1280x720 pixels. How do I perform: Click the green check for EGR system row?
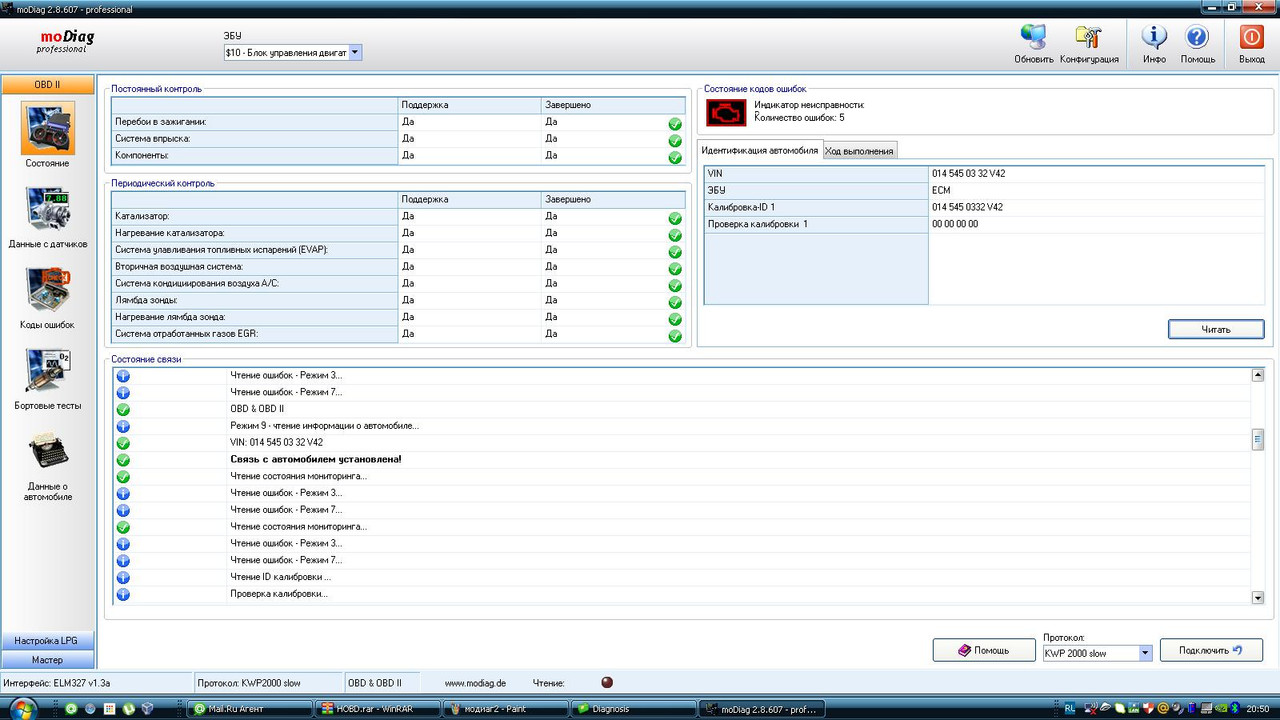pyautogui.click(x=675, y=336)
